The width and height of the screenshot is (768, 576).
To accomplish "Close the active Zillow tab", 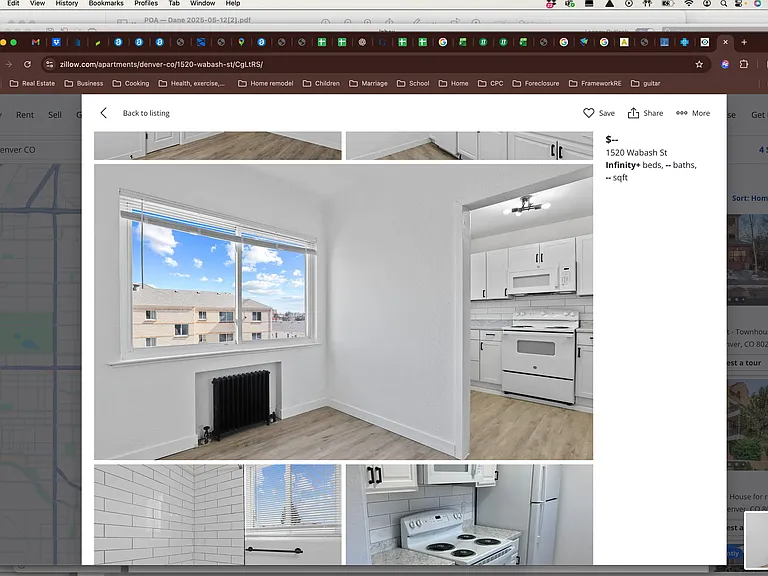I will click(725, 42).
